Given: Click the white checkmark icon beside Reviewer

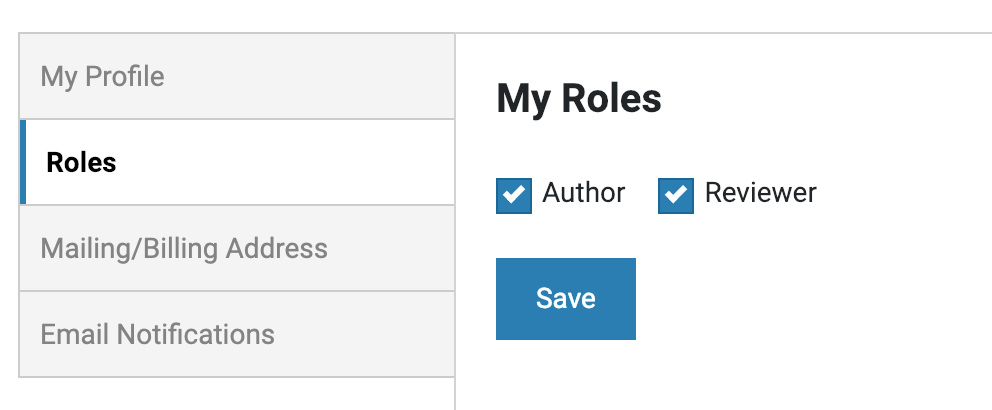Looking at the screenshot, I should tap(676, 196).
